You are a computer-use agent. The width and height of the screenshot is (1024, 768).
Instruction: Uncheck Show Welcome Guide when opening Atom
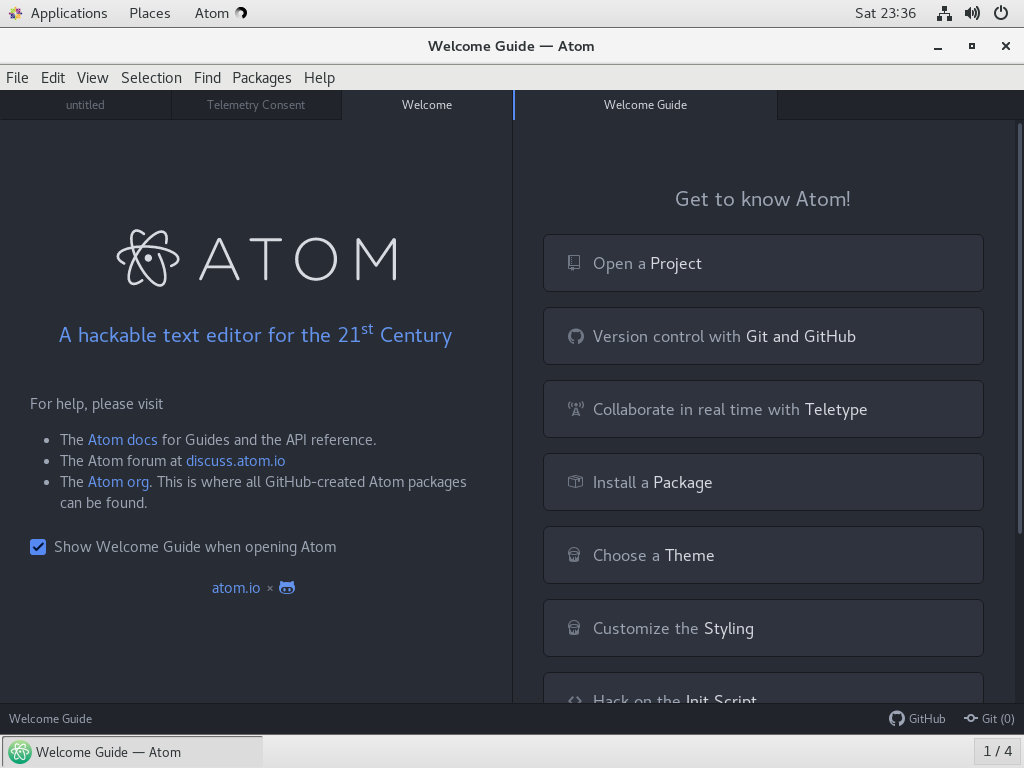(38, 547)
